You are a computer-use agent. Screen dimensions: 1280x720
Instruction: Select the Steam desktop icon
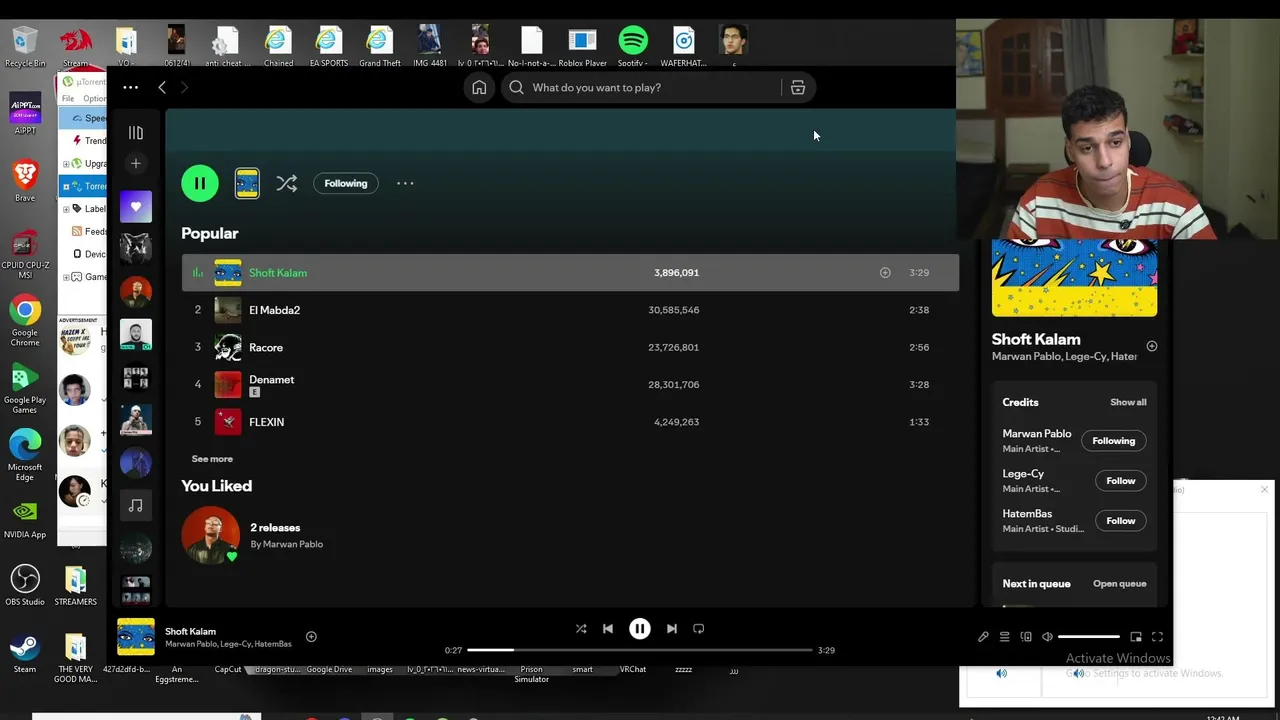(25, 653)
